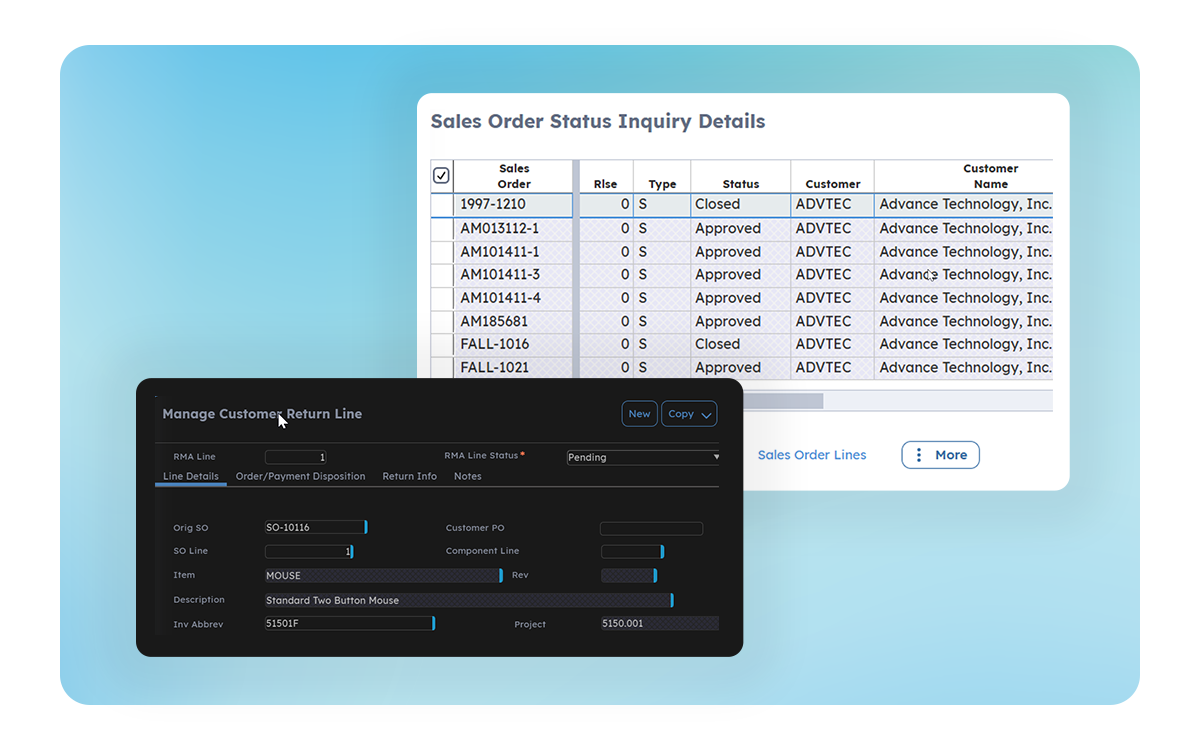This screenshot has height=750, width=1200.
Task: Open the Sales Order Lines link
Action: tap(811, 455)
